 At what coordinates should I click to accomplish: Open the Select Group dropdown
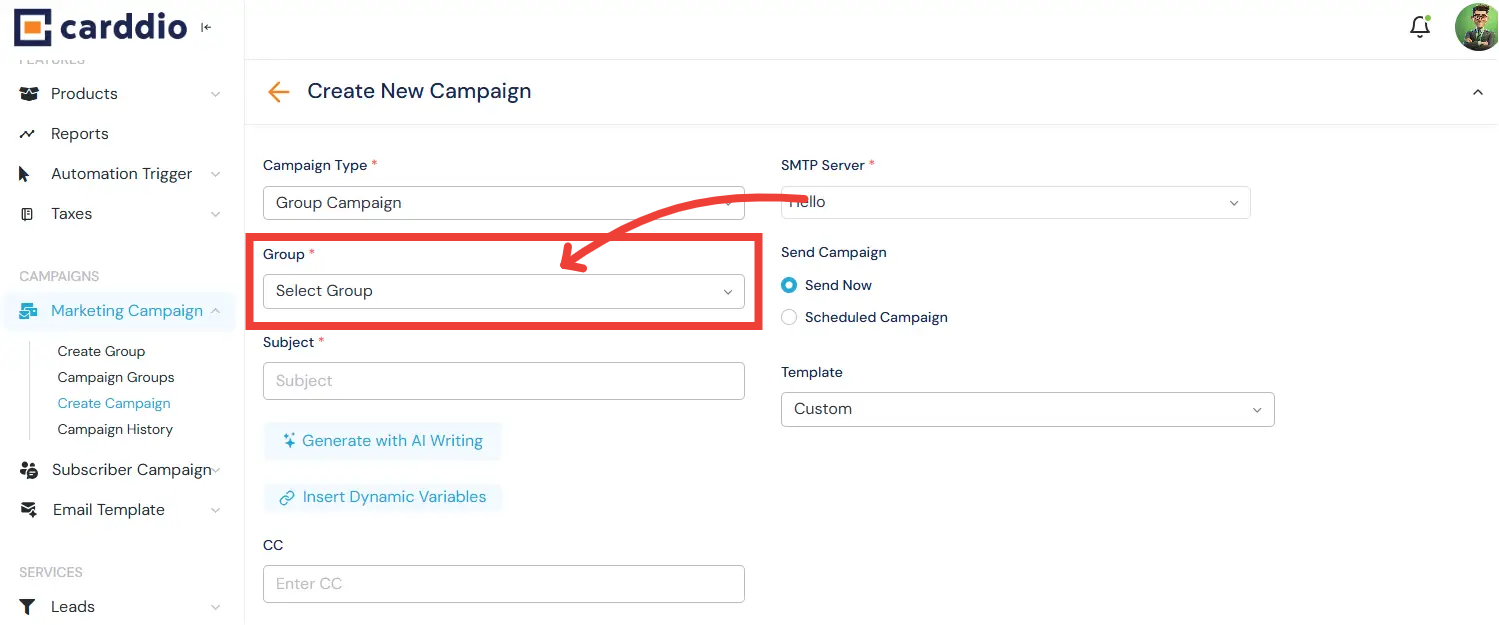click(503, 291)
